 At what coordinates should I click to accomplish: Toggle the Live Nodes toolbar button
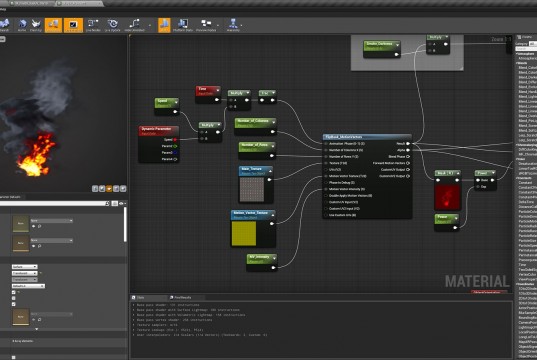[93, 24]
